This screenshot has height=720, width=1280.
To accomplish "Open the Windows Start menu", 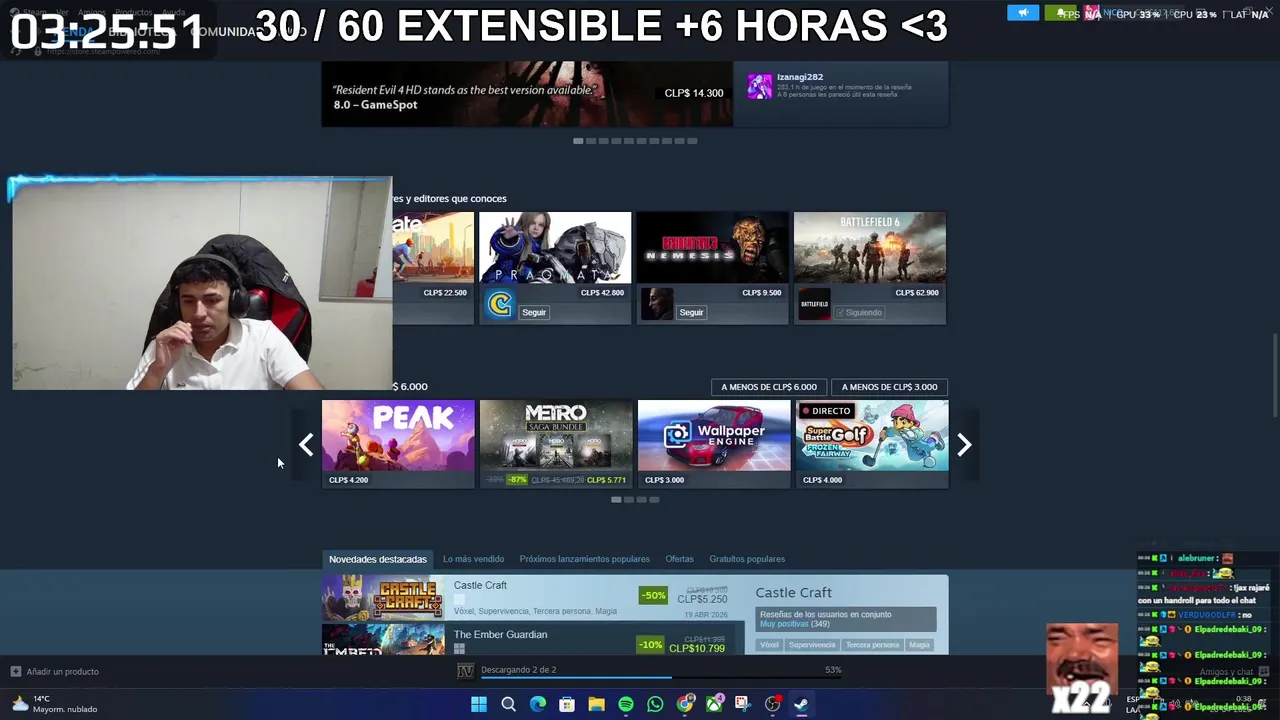I will (x=479, y=704).
